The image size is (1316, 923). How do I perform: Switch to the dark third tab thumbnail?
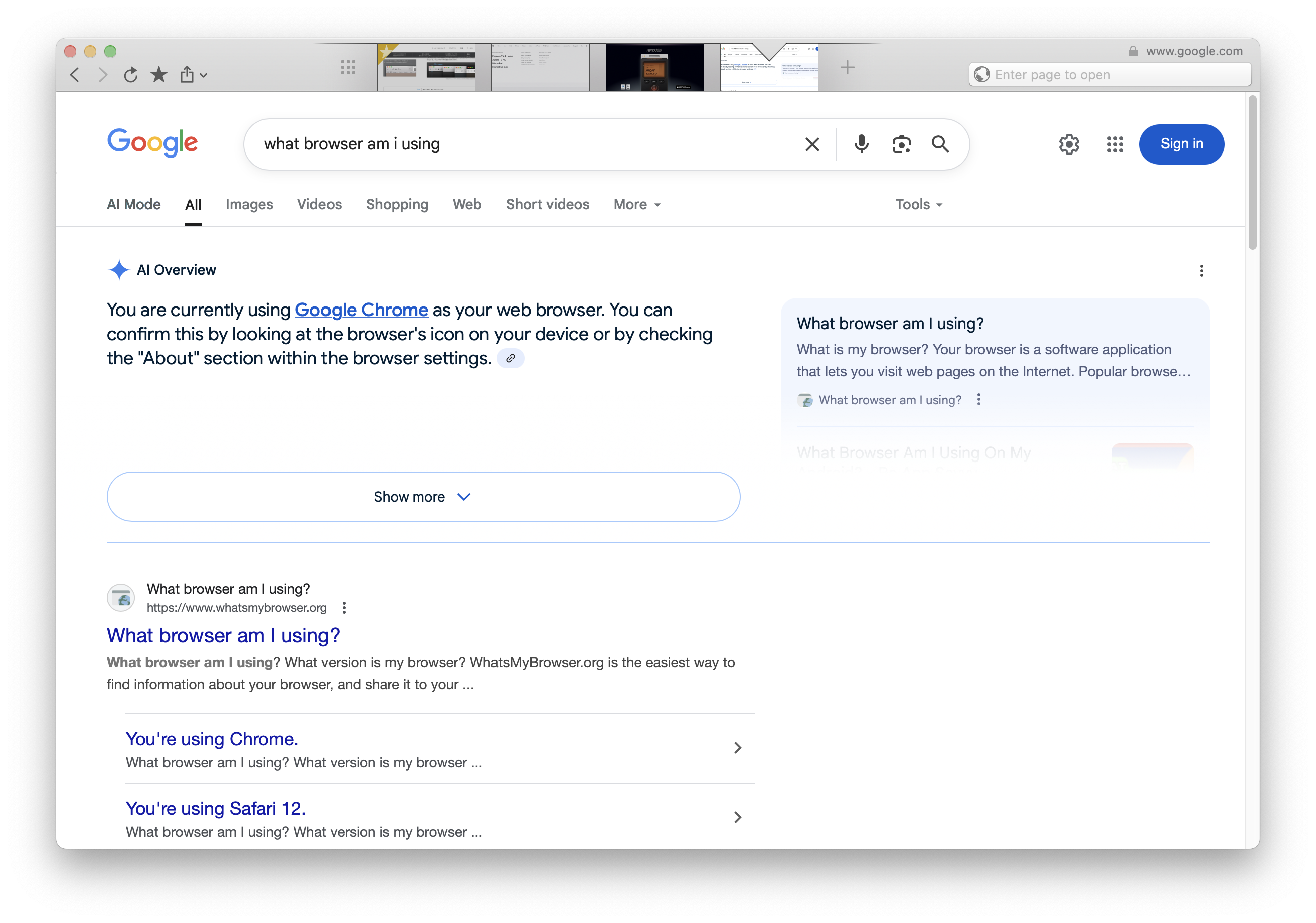[654, 67]
